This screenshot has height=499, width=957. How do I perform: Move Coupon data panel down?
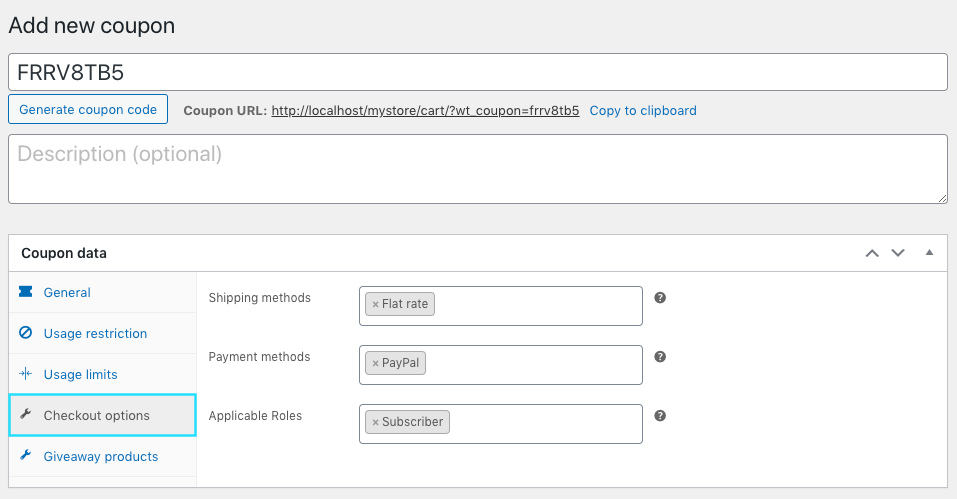898,253
